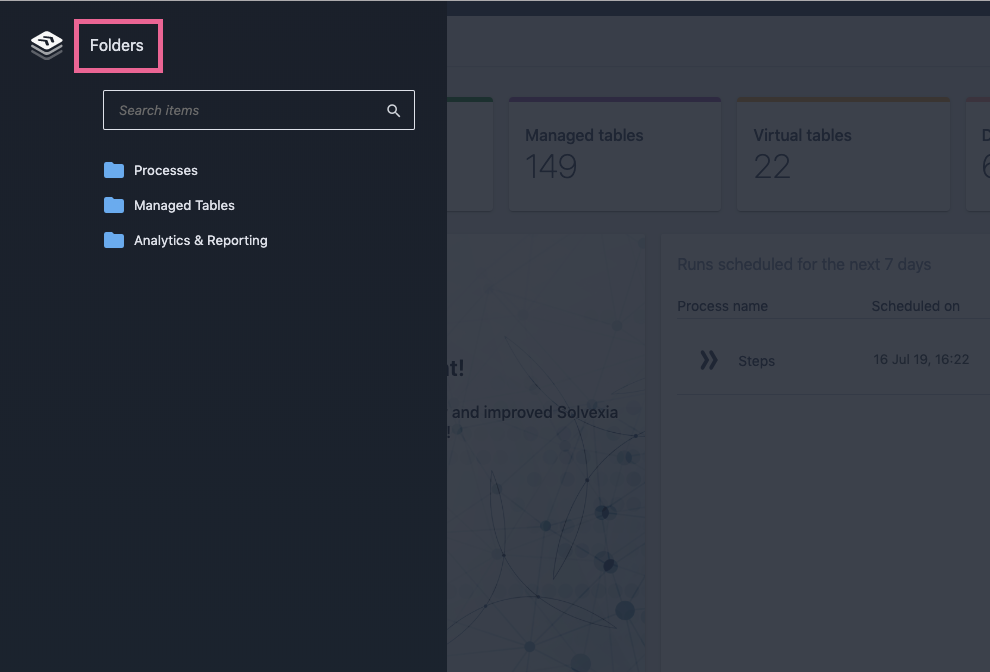Click the Solvexia logo icon
The width and height of the screenshot is (990, 672).
[x=47, y=45]
